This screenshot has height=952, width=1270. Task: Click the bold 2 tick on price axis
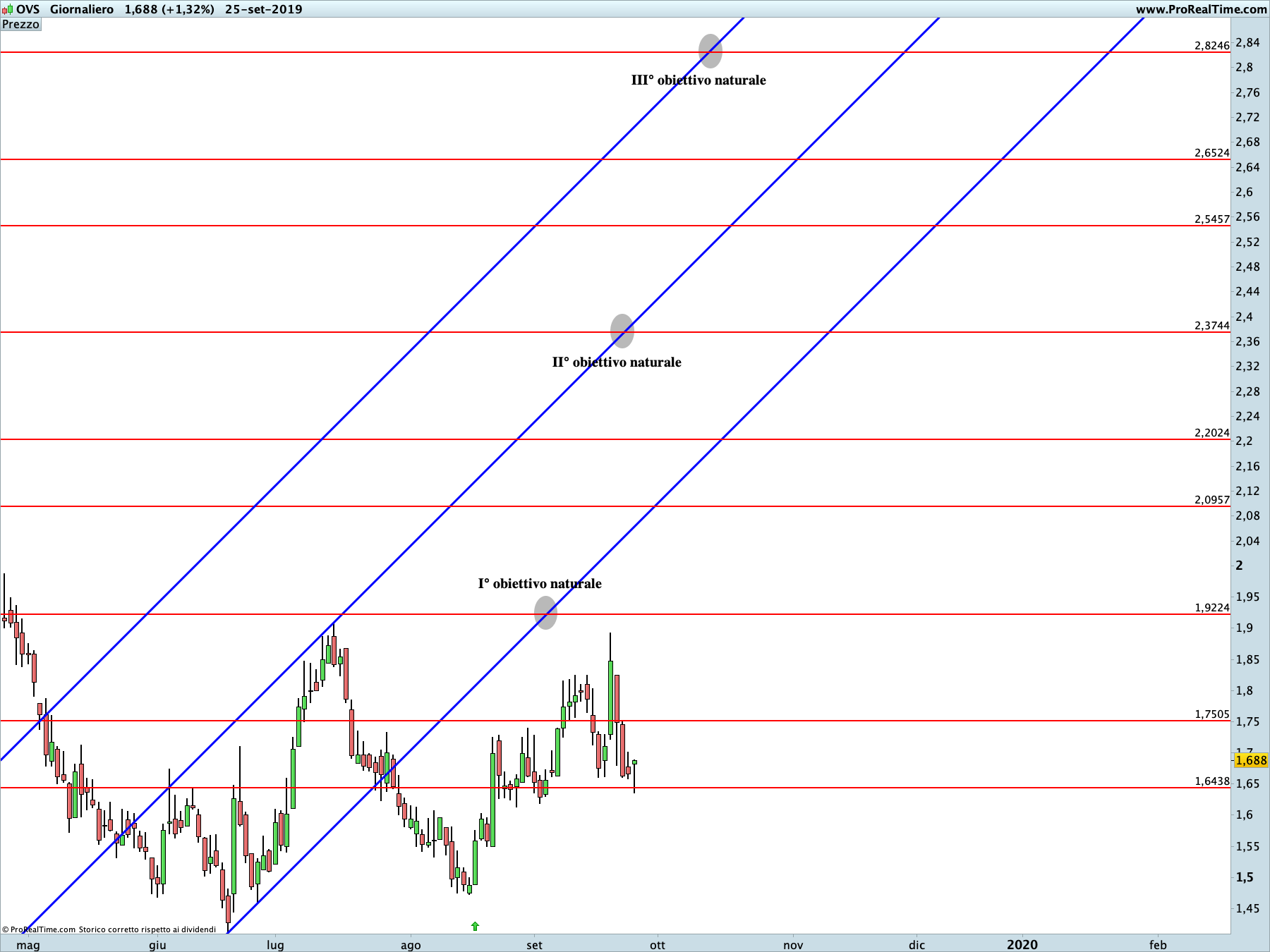click(1240, 566)
